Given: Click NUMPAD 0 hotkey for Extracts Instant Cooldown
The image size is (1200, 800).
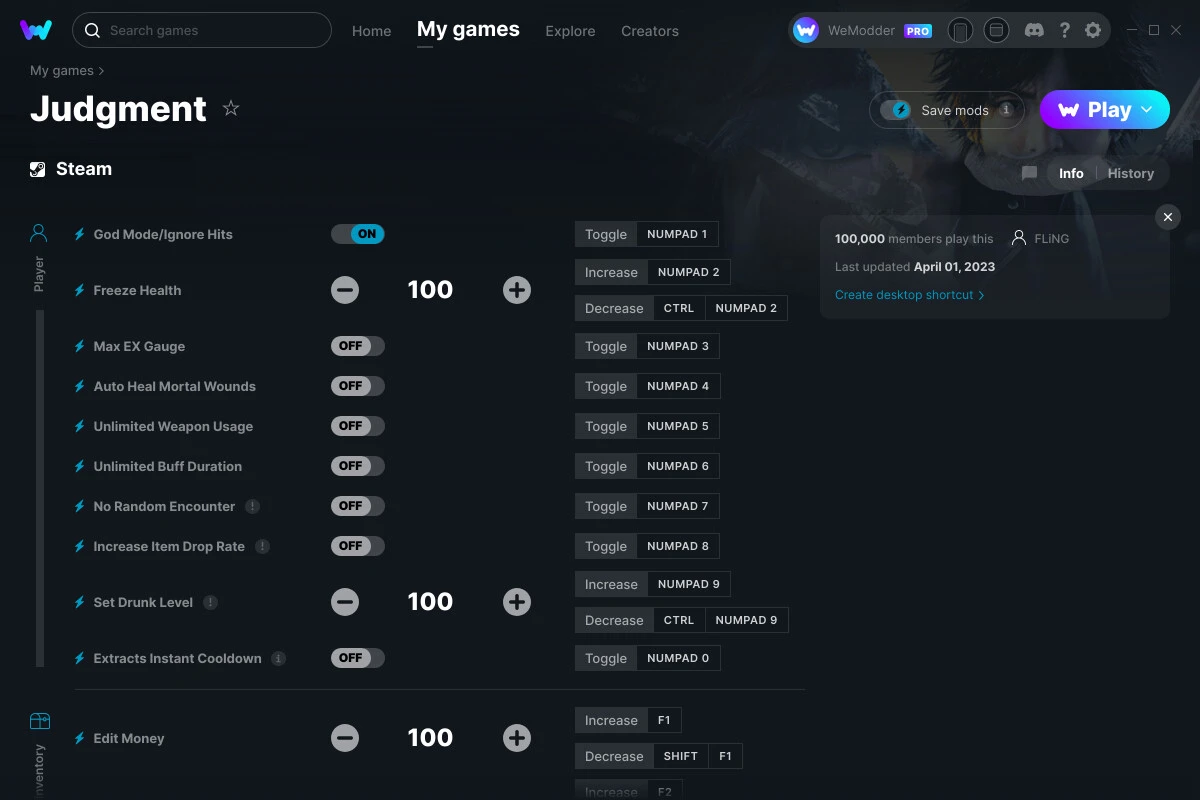Looking at the screenshot, I should [x=678, y=658].
